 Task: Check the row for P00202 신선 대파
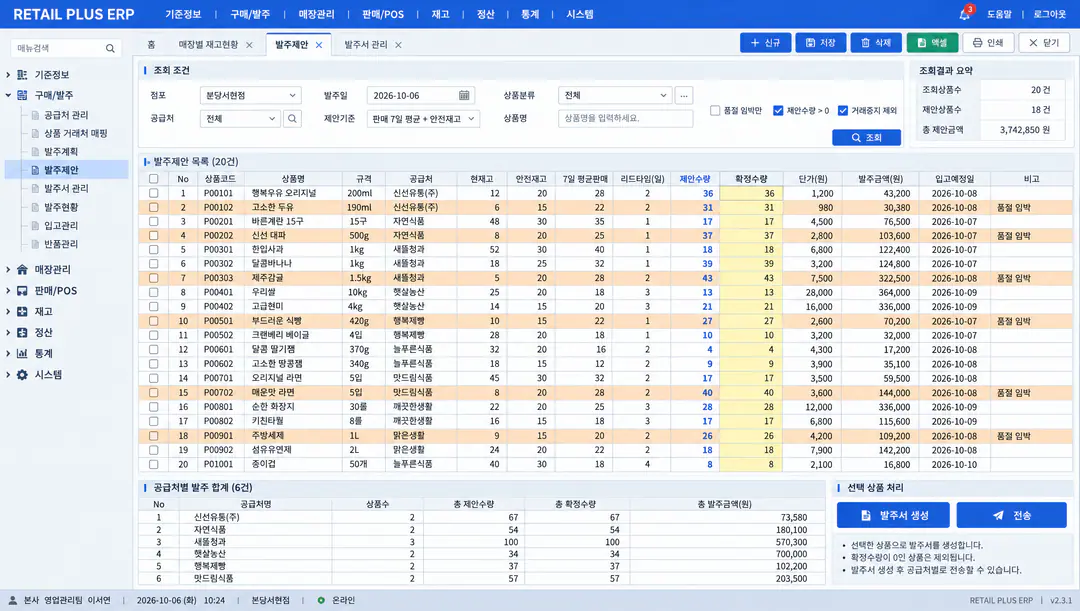pyautogui.click(x=154, y=236)
